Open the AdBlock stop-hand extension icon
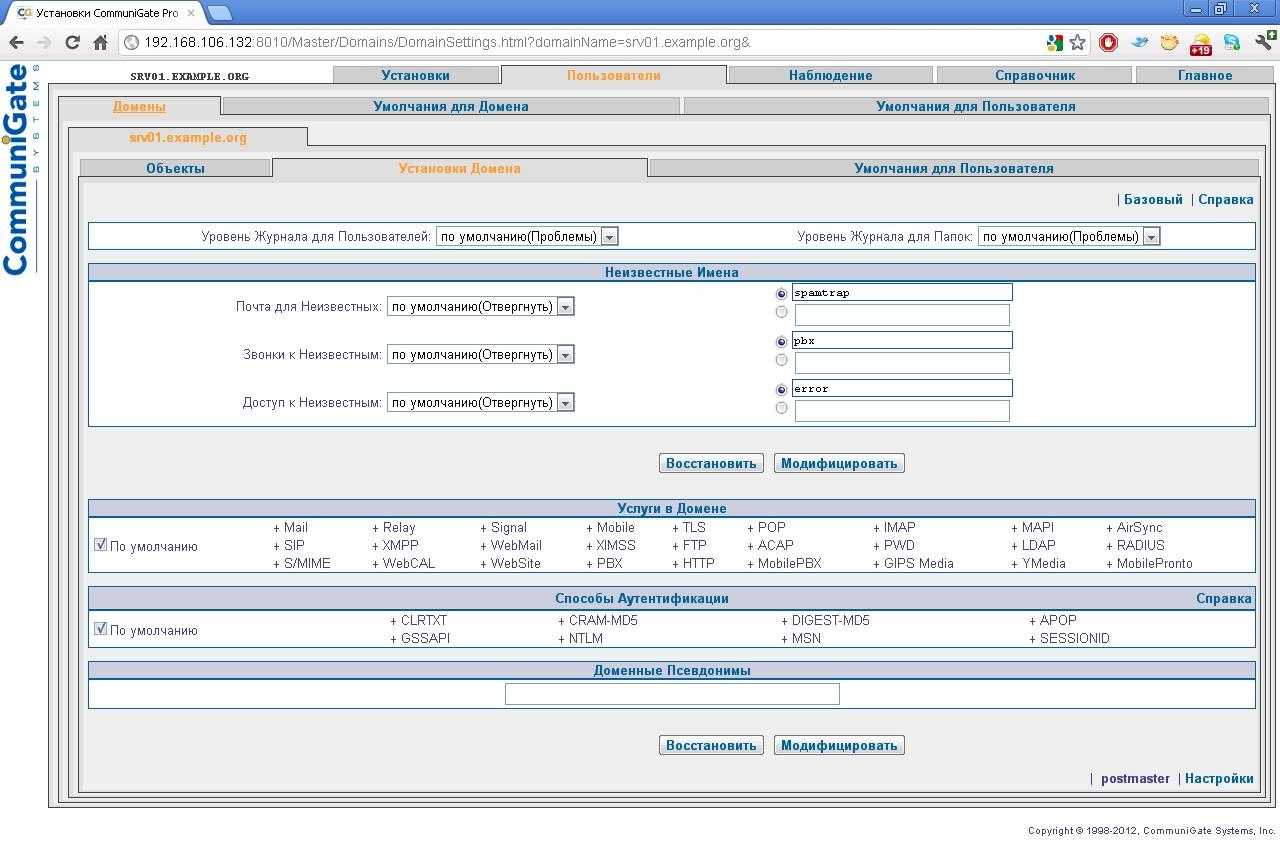1280x865 pixels. (1108, 42)
